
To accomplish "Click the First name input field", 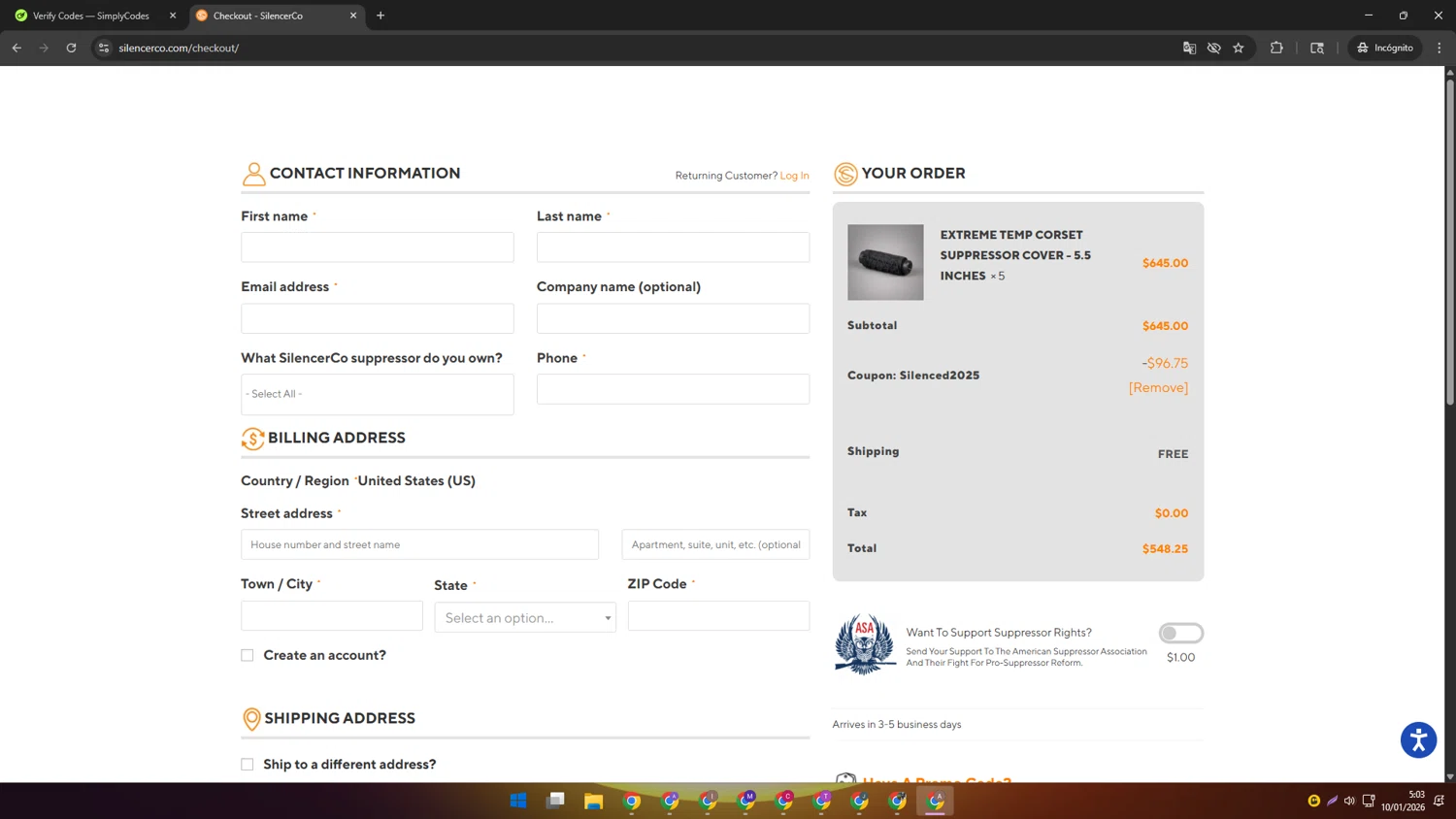I will [x=378, y=247].
